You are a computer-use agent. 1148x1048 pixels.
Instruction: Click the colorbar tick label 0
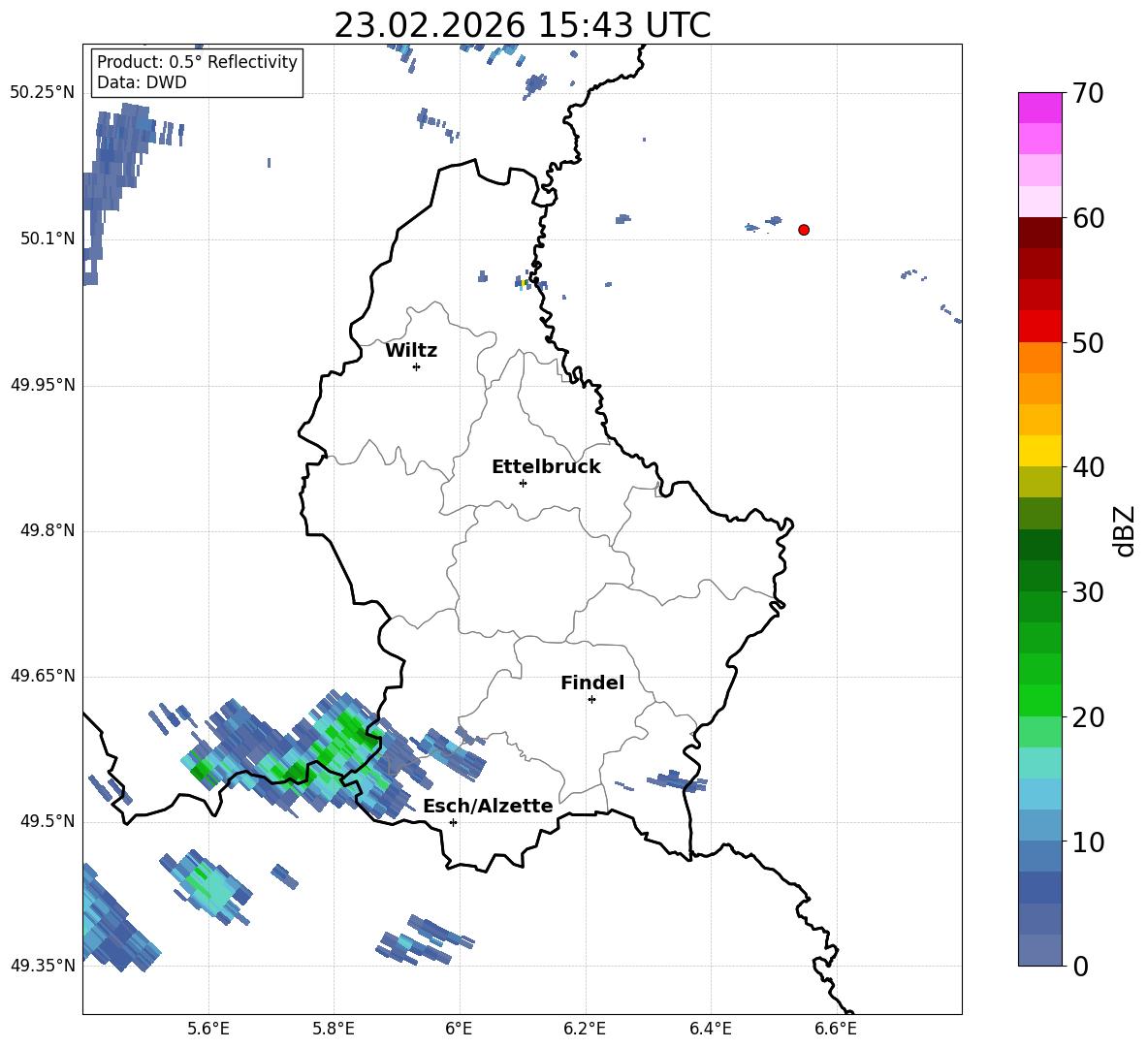(x=1080, y=966)
